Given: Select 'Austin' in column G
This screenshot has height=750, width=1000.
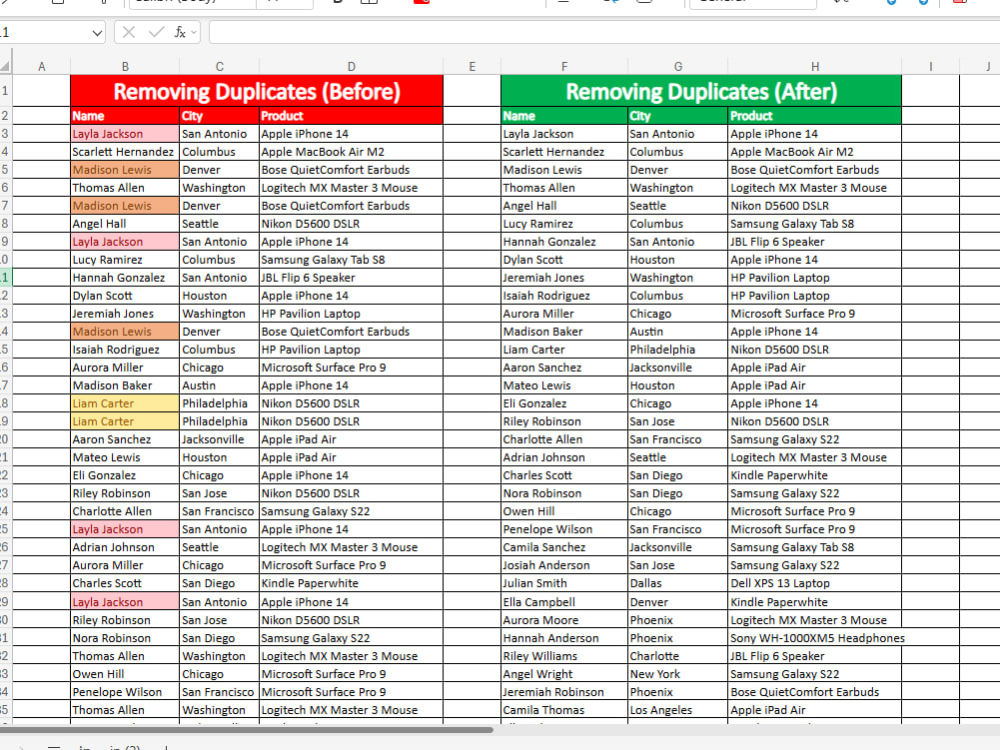Looking at the screenshot, I should (678, 332).
